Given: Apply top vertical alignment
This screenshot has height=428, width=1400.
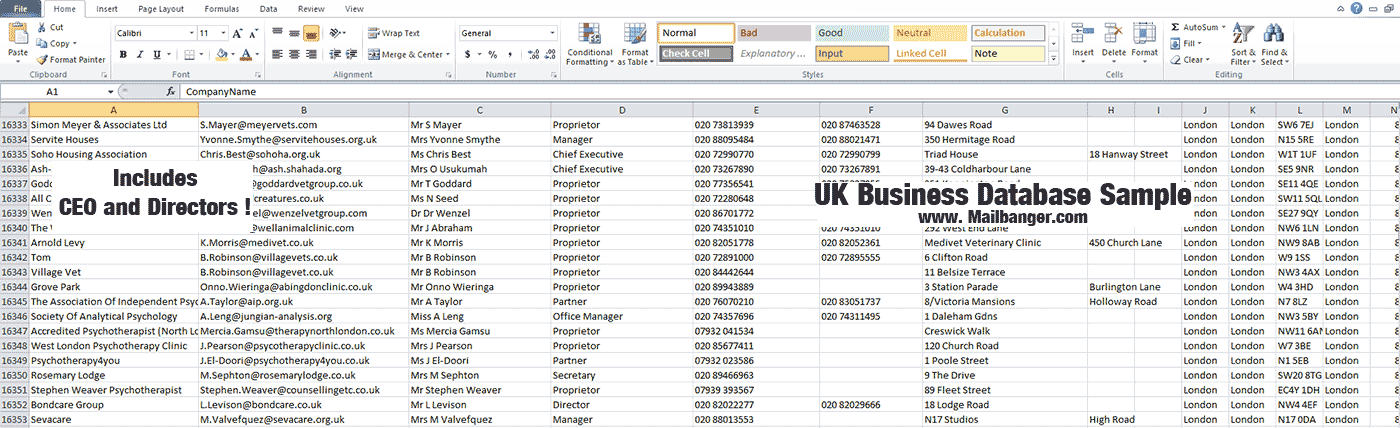Looking at the screenshot, I should click(x=276, y=33).
